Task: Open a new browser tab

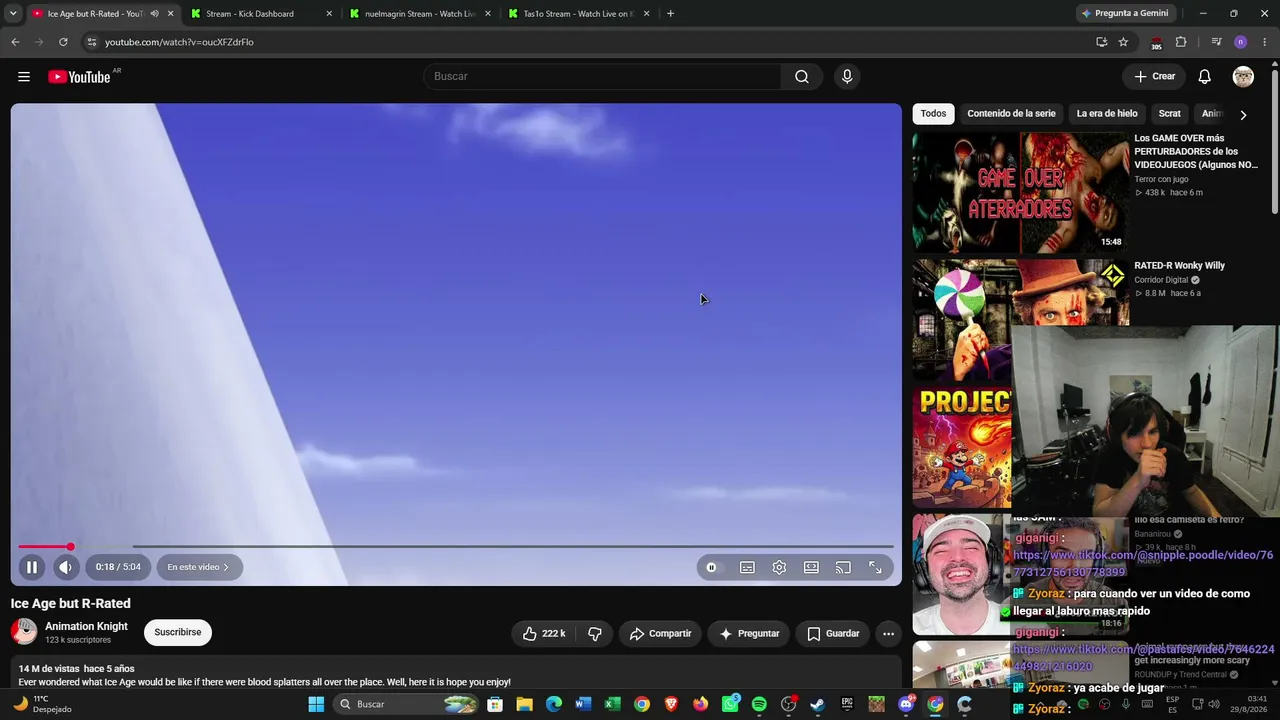Action: (x=670, y=14)
